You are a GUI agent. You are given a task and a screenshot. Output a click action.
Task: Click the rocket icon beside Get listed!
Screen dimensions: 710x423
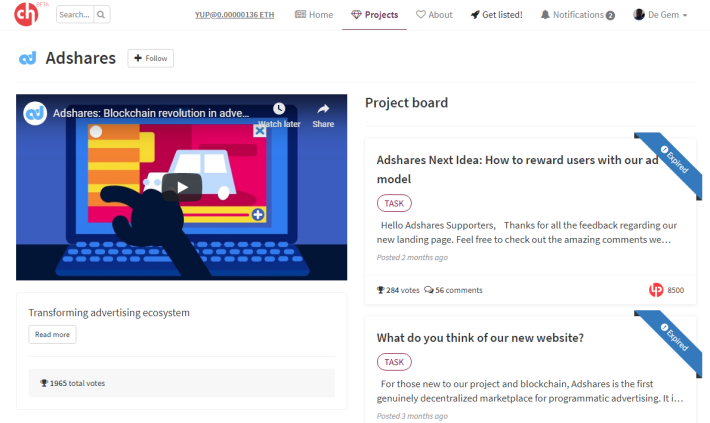(x=475, y=14)
